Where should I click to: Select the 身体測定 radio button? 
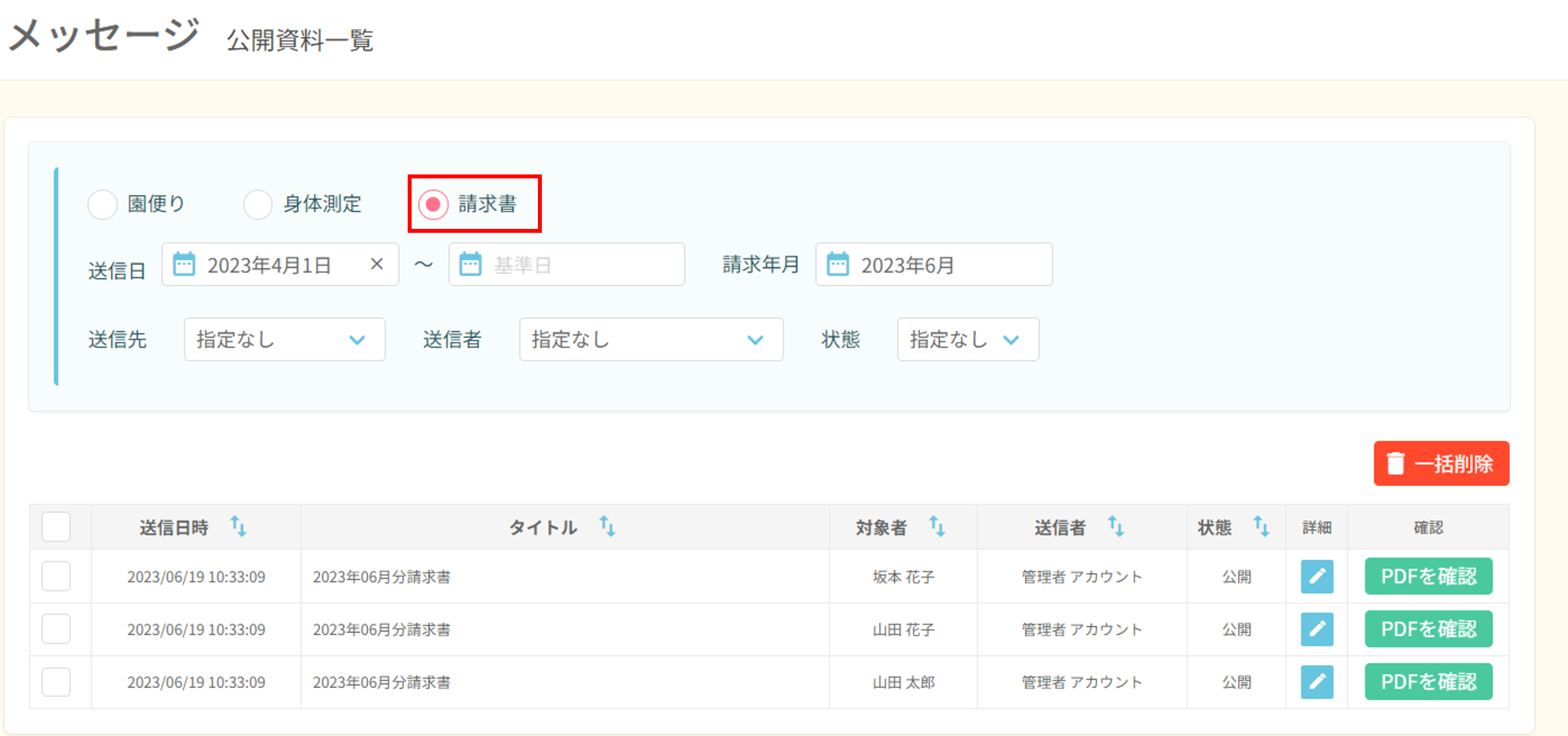(257, 204)
